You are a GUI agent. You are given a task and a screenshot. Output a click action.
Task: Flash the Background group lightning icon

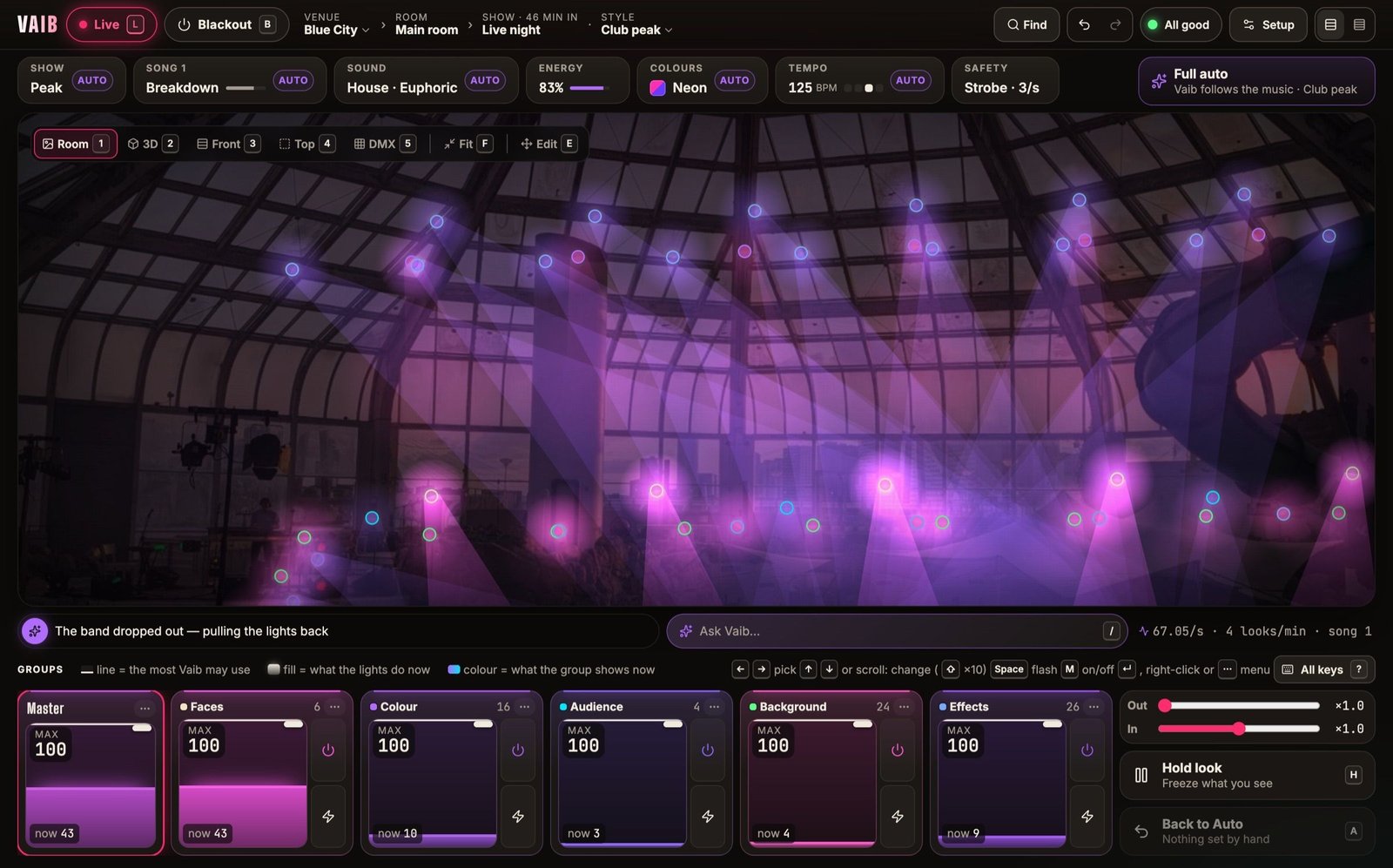click(x=898, y=816)
